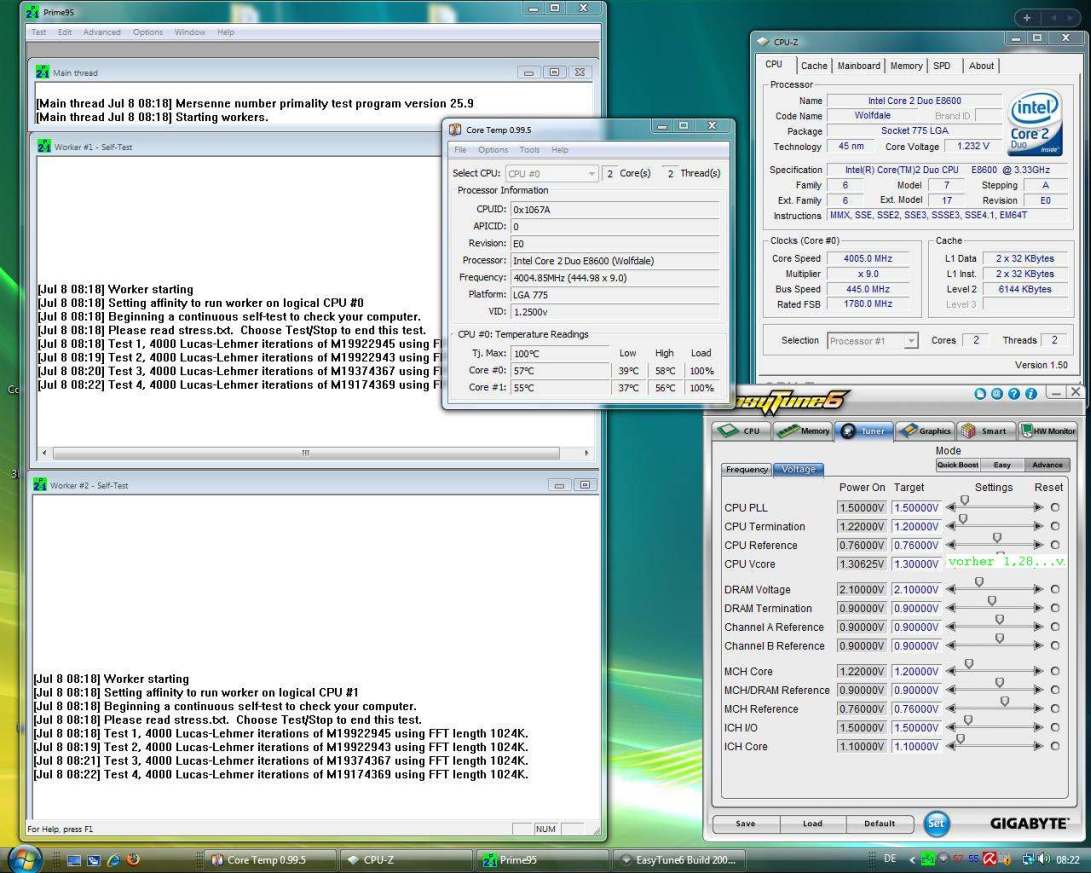Open the Cache tab in CPU-Z
This screenshot has width=1091, height=873.
pos(813,65)
